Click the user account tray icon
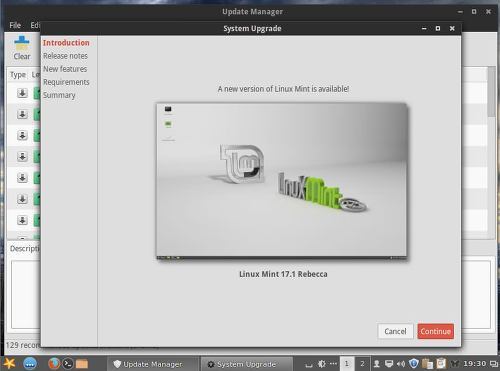Viewport: 500px width, 371px height. coord(377,364)
